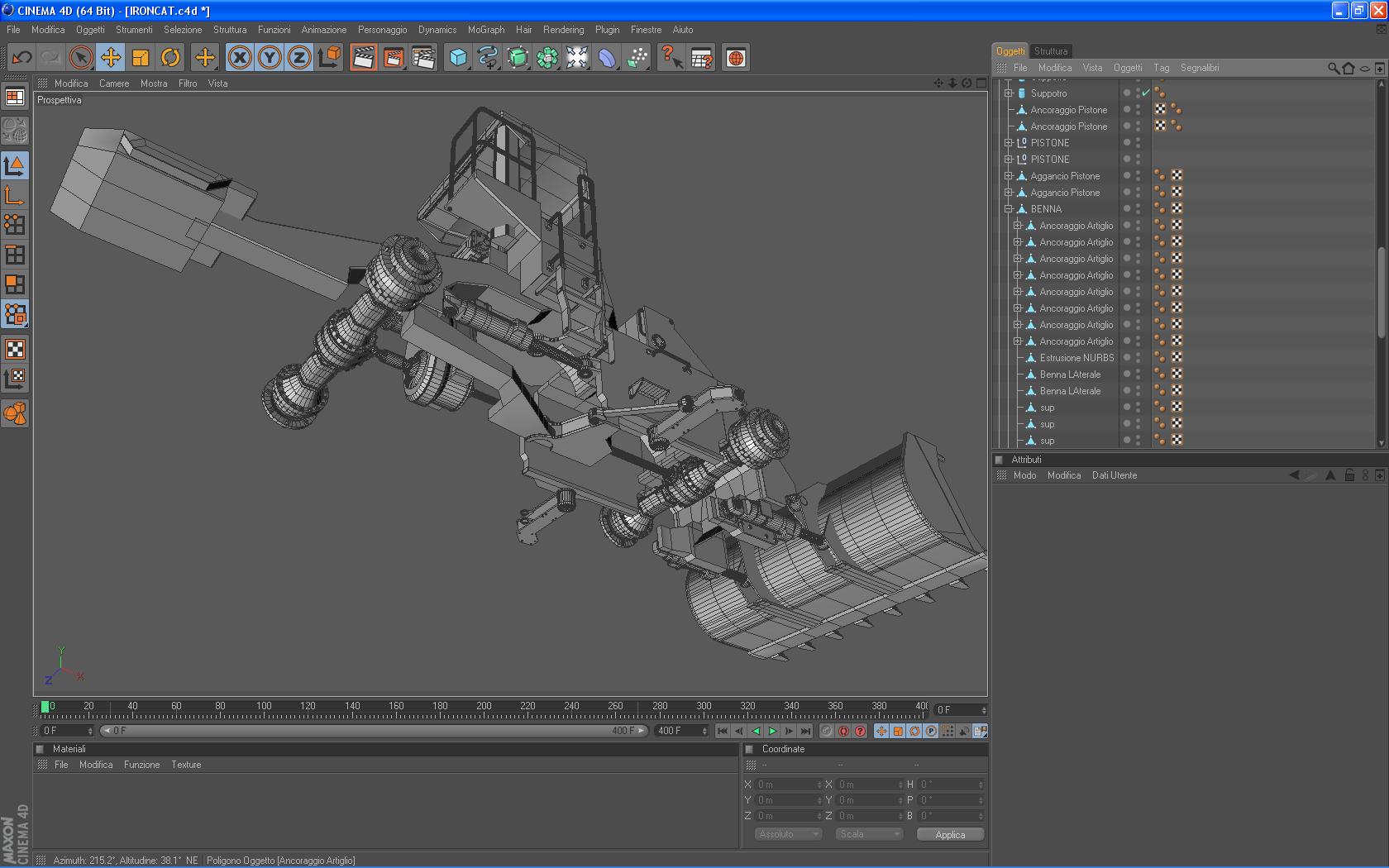Activate the Live Selection tool
This screenshot has height=868, width=1389.
click(x=81, y=58)
